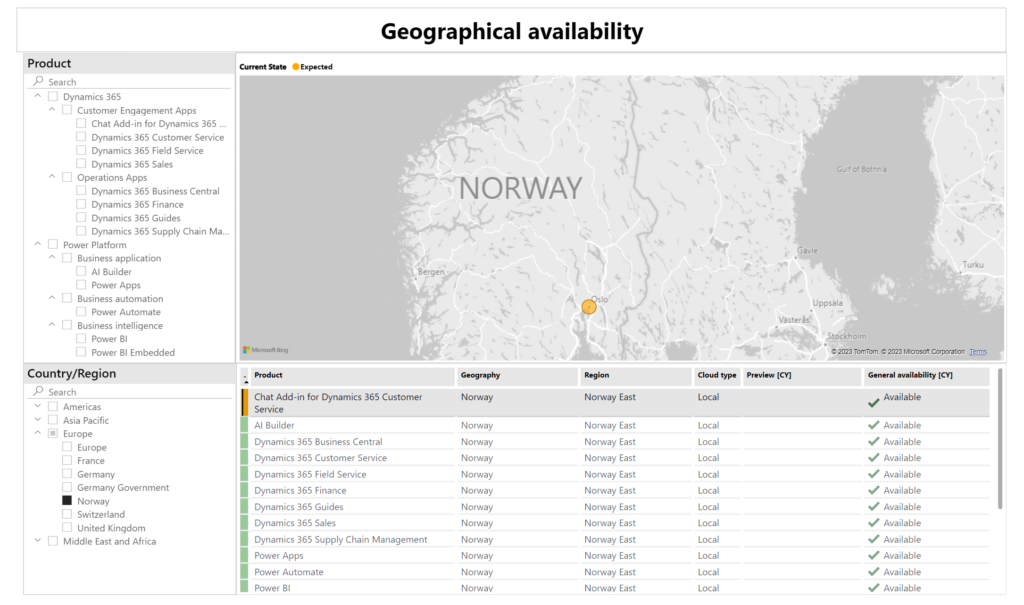Viewport: 1024px width, 605px height.
Task: Click the 'Available' text in the Dynamics 365 Guides row
Action: pyautogui.click(x=902, y=506)
